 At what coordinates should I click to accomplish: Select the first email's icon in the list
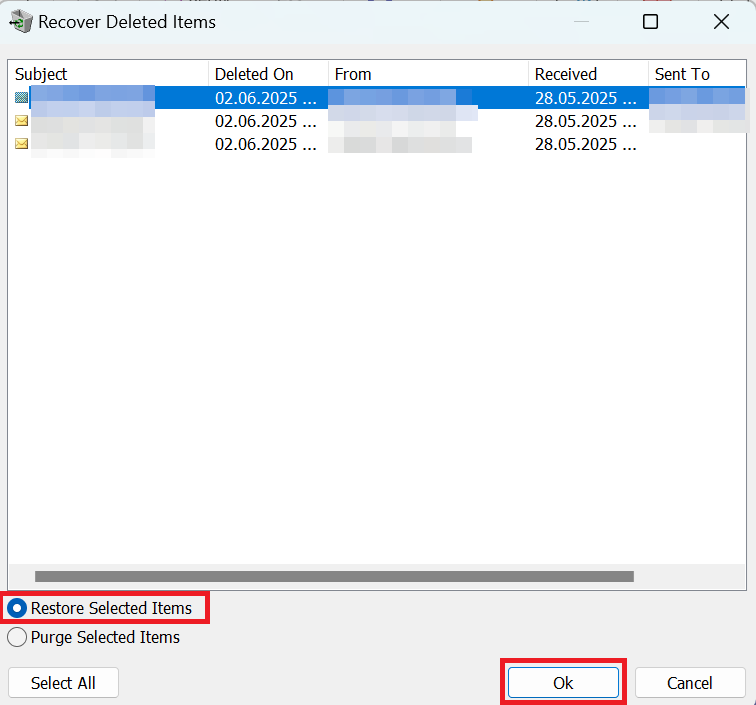tap(21, 97)
